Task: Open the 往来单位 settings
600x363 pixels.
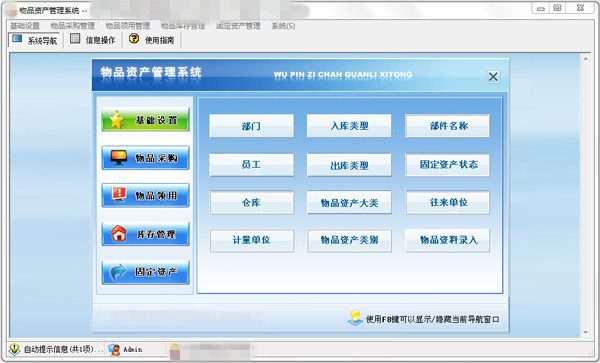Action: tap(447, 202)
